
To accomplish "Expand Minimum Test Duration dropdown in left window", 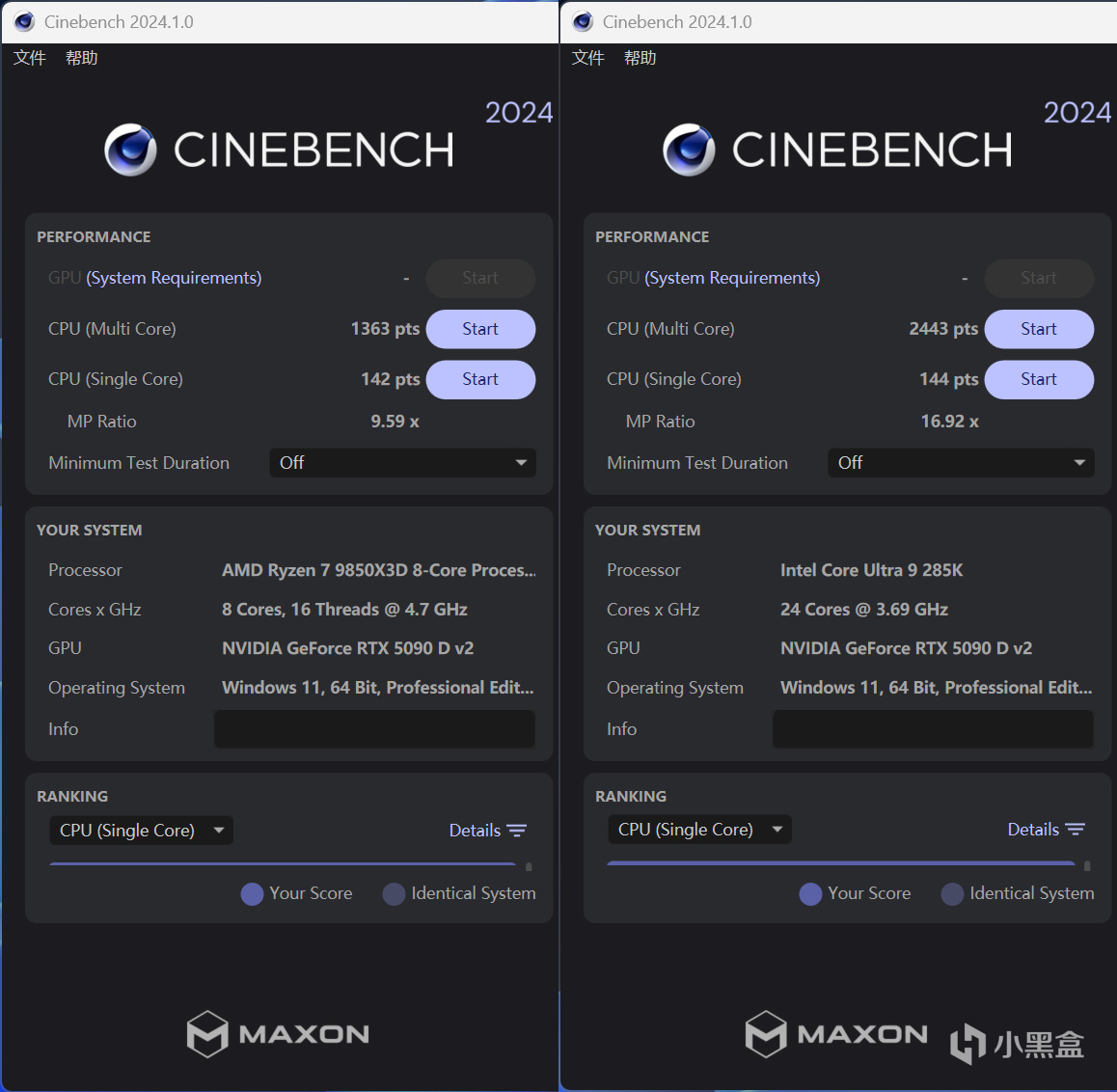I will tap(402, 463).
